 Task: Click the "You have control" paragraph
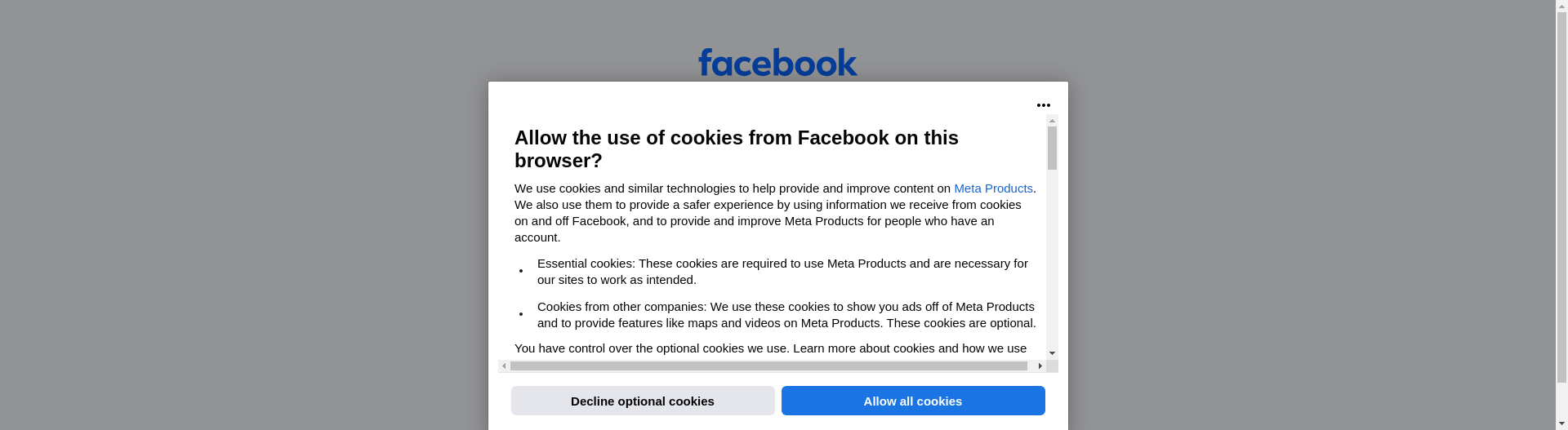pyautogui.click(x=770, y=348)
